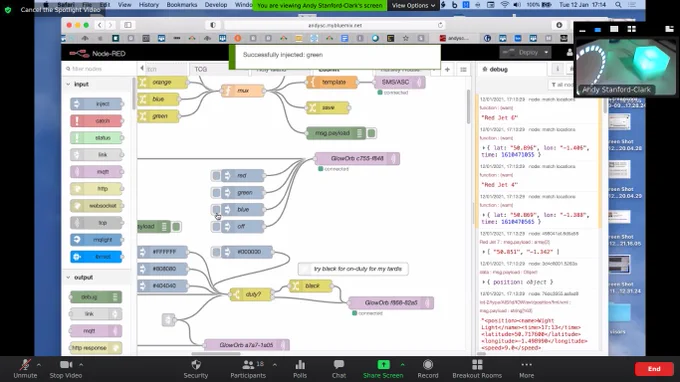Select the websocket node in palette
This screenshot has width=680, height=382.
[x=96, y=206]
